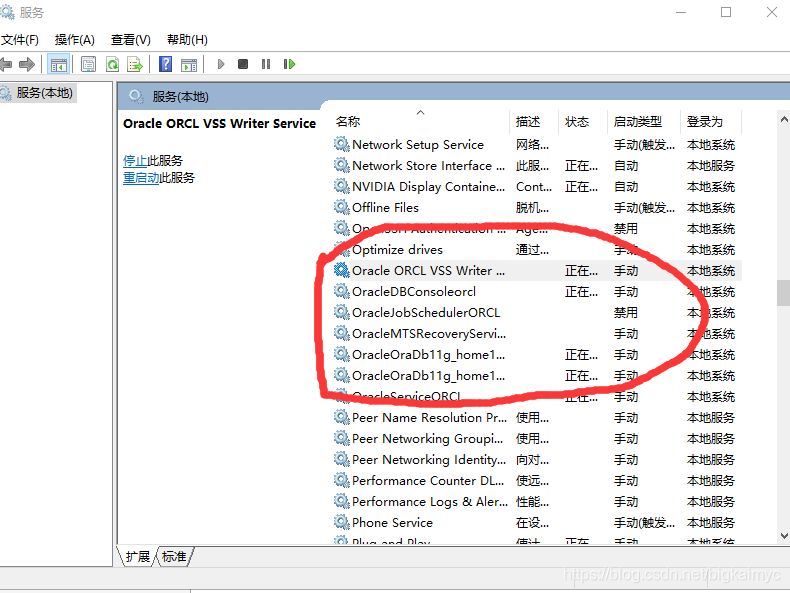Select the OracleMTSRecoveryService row

(x=537, y=334)
